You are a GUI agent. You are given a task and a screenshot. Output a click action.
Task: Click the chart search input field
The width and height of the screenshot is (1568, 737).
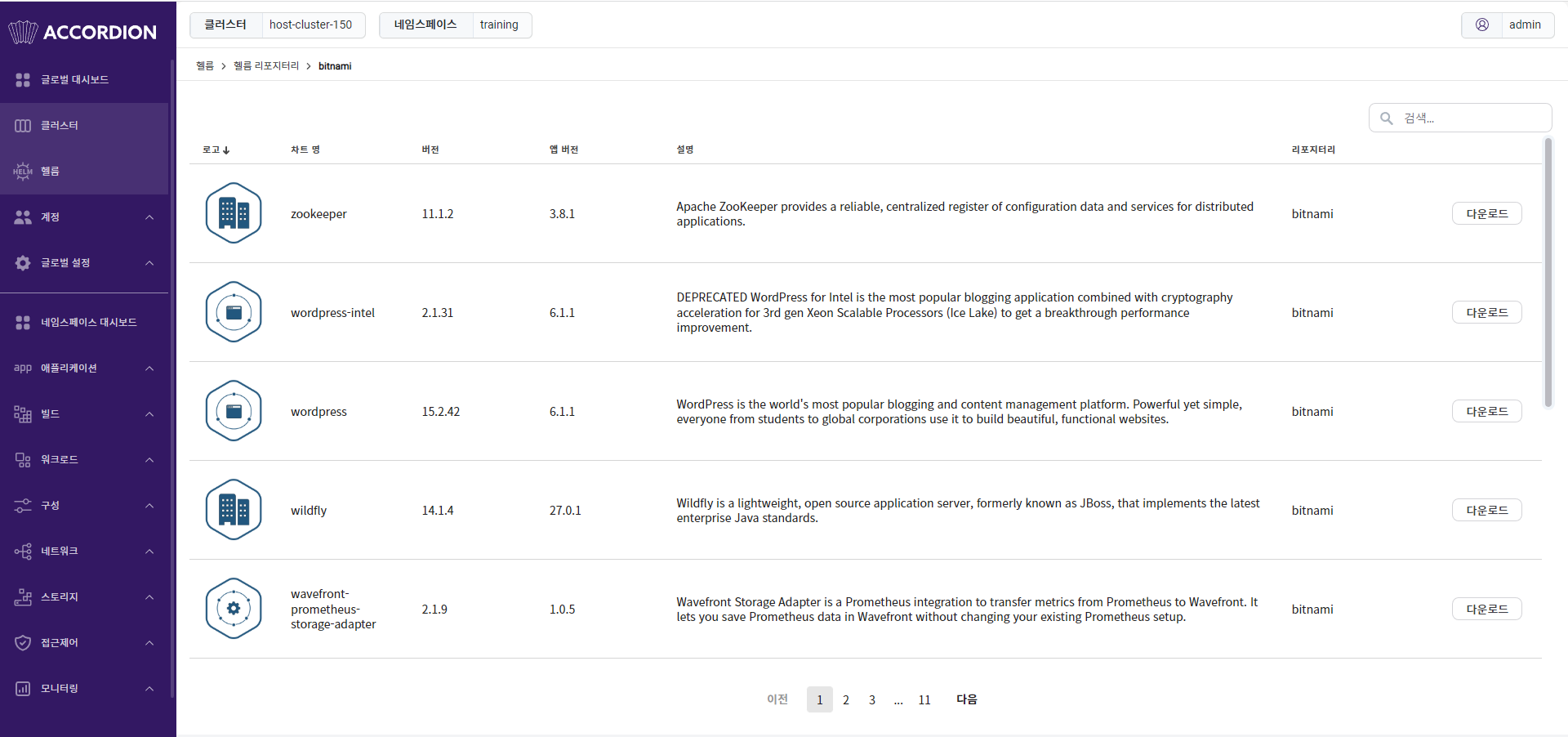pyautogui.click(x=1460, y=118)
